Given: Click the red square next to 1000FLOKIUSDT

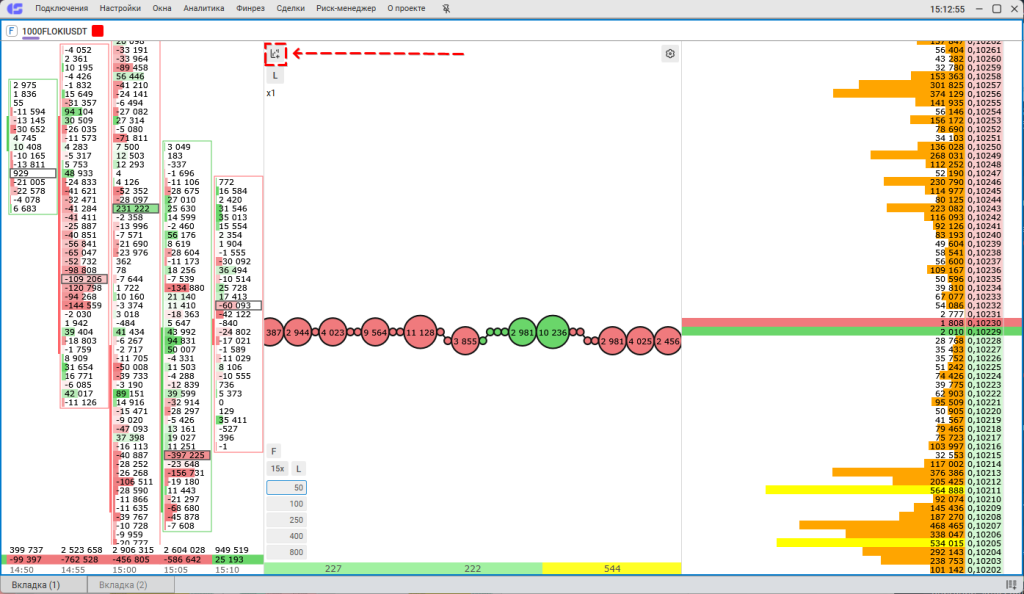Looking at the screenshot, I should [97, 31].
